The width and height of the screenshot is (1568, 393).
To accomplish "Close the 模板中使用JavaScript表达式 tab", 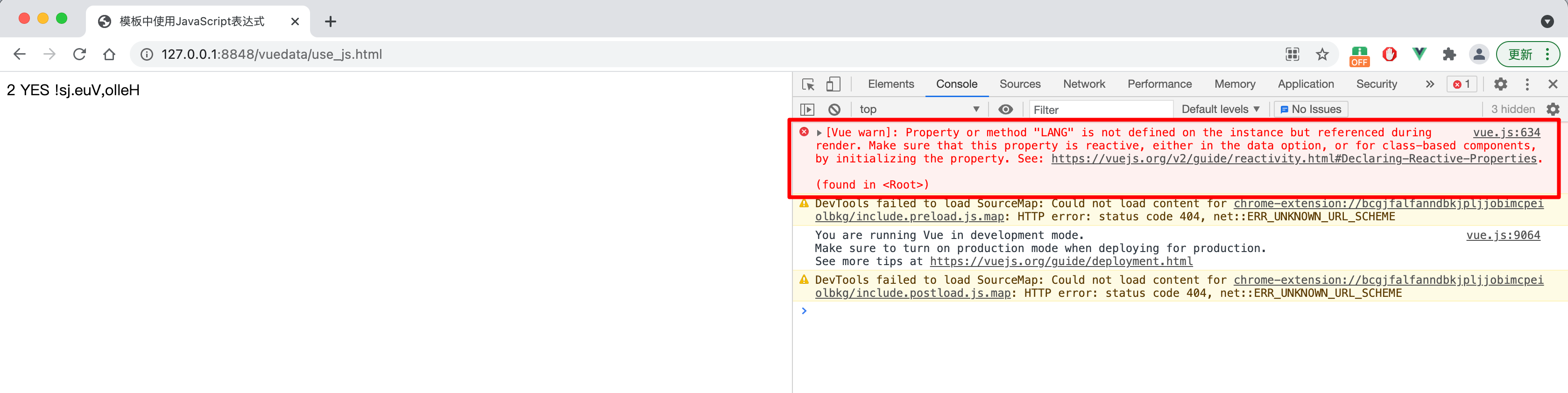I will 295,22.
